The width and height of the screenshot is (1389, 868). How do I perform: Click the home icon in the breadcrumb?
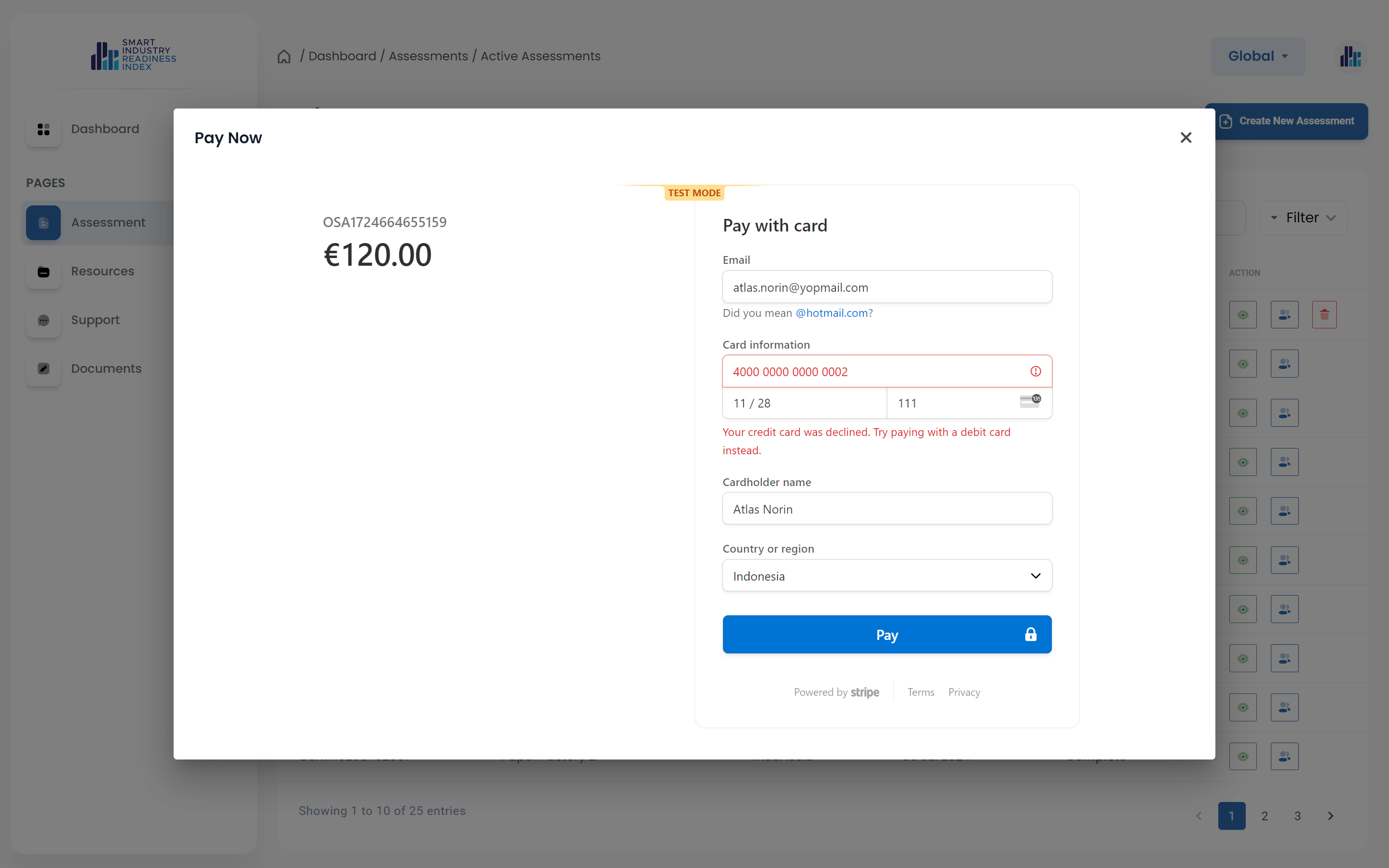point(284,56)
